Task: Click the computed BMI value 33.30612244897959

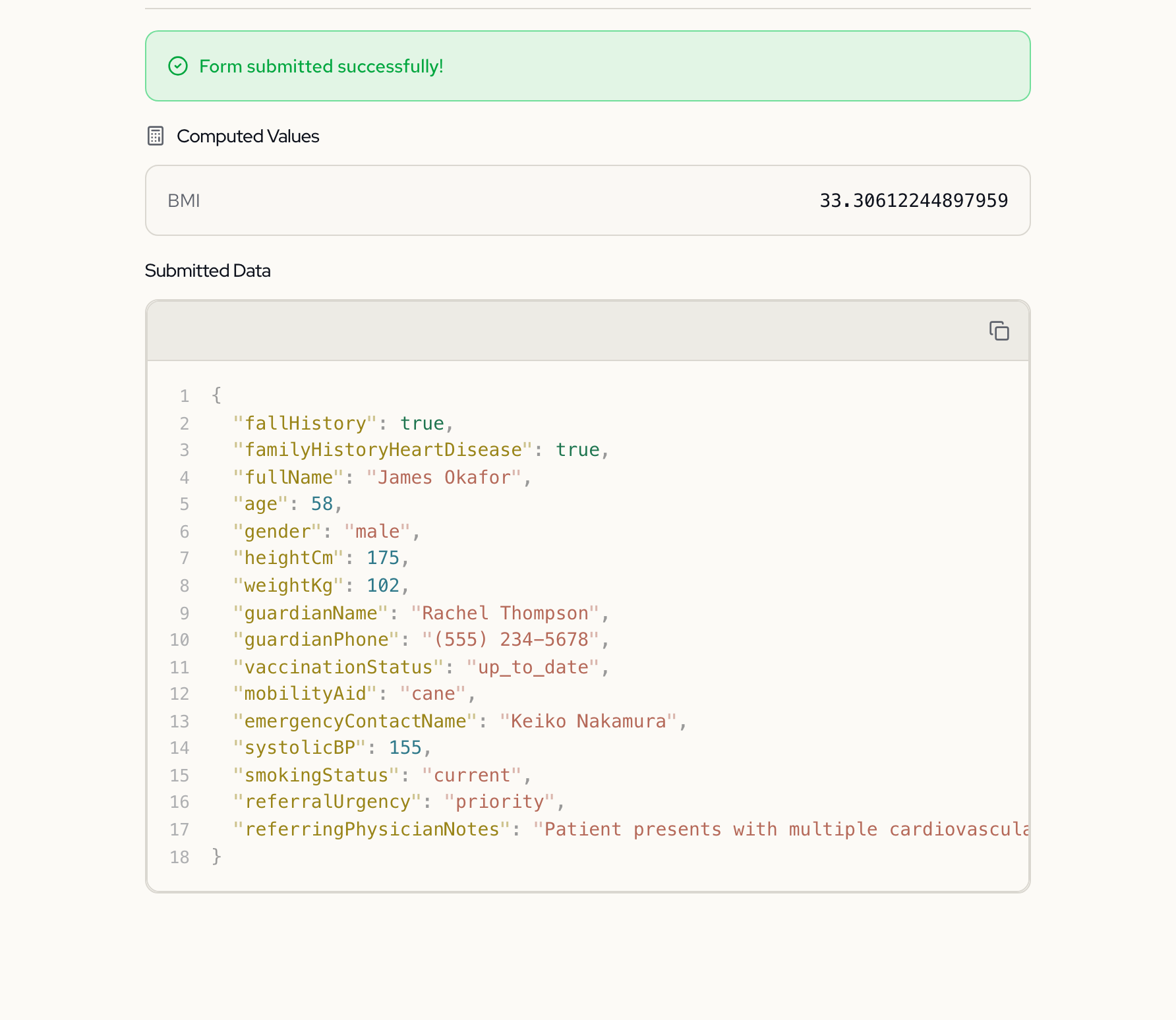Action: tap(913, 200)
